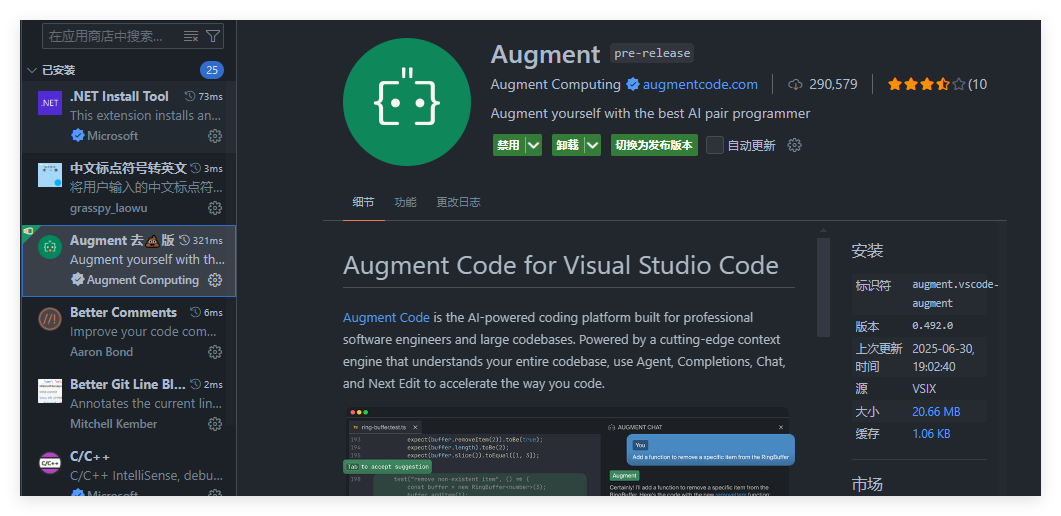The width and height of the screenshot is (1061, 516).
Task: Click the 禁用 button
Action: coord(509,145)
